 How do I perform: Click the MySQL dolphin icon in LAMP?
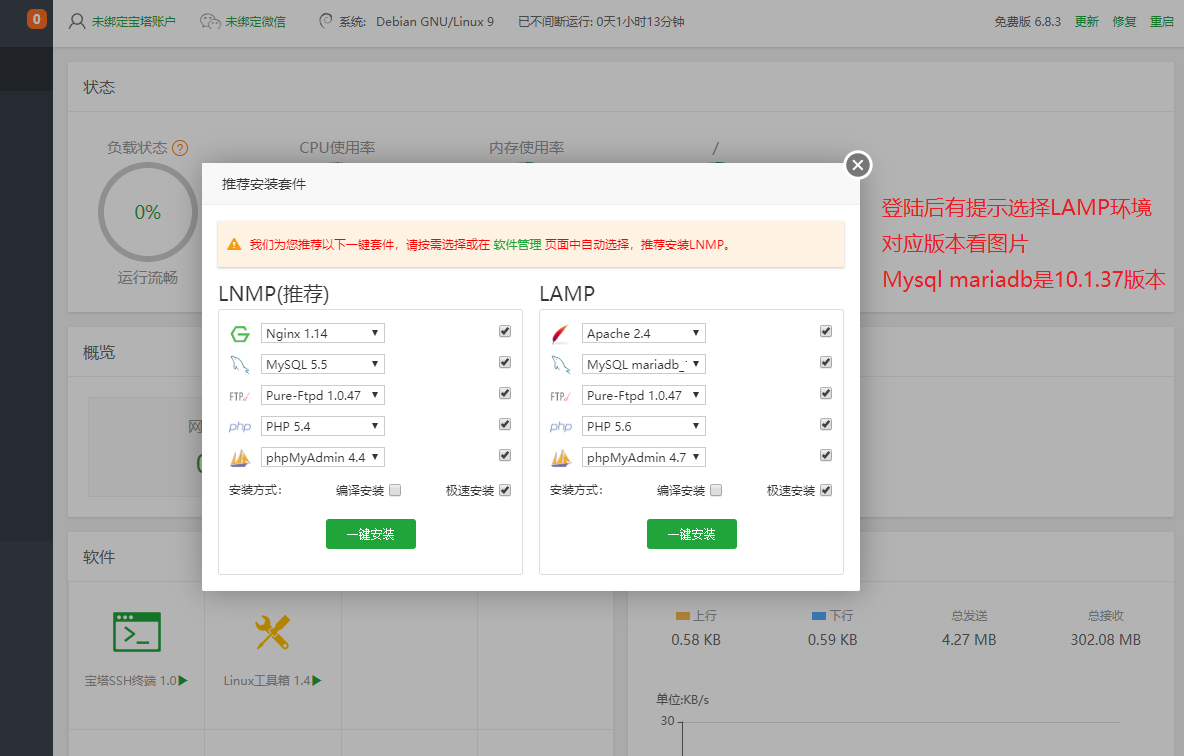(561, 365)
